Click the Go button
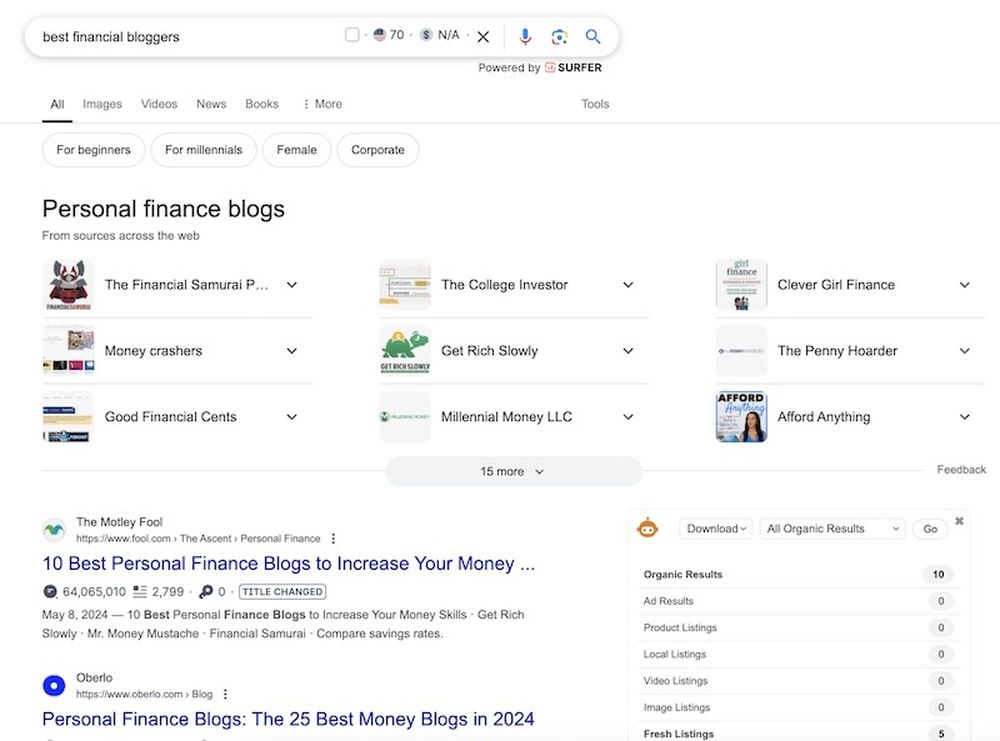Viewport: 1000px width, 741px height. 930,529
